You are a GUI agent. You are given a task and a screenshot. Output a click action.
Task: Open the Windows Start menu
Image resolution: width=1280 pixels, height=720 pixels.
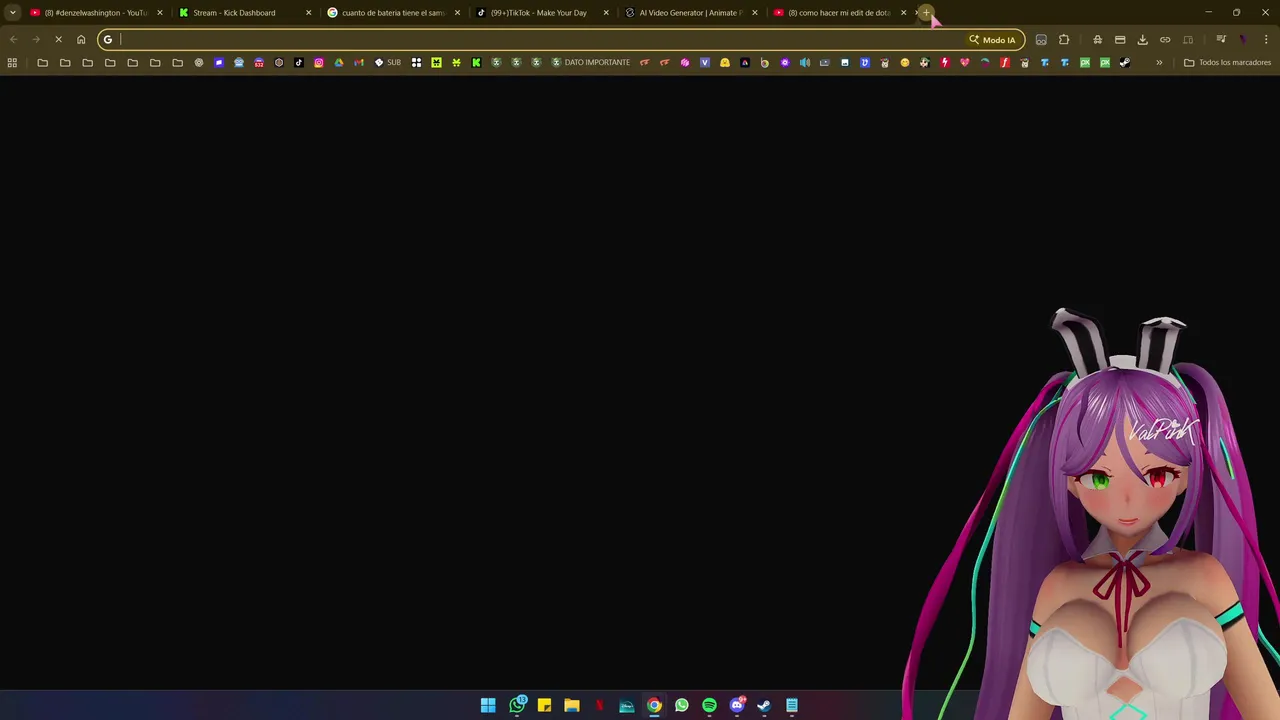pyautogui.click(x=488, y=706)
